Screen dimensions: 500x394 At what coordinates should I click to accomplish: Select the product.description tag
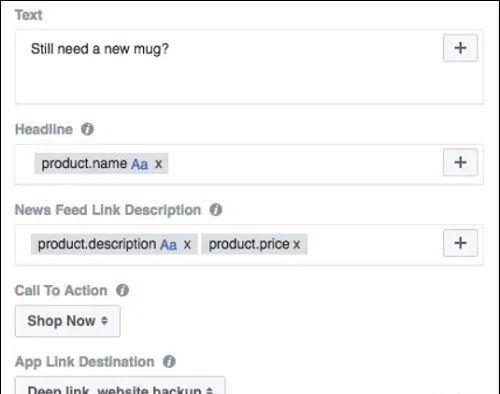point(97,244)
